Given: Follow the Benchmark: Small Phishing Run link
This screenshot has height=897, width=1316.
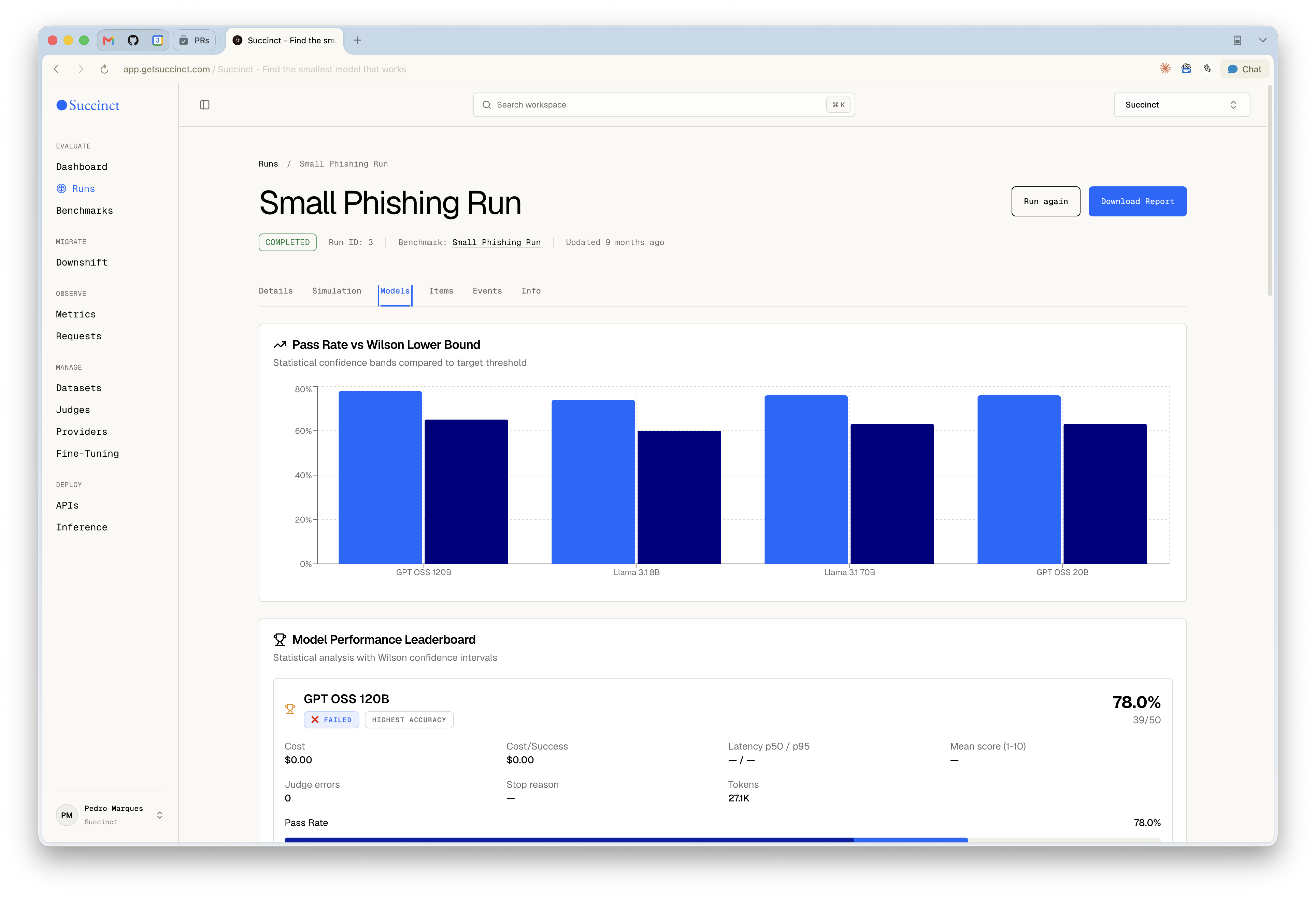Looking at the screenshot, I should coord(496,242).
